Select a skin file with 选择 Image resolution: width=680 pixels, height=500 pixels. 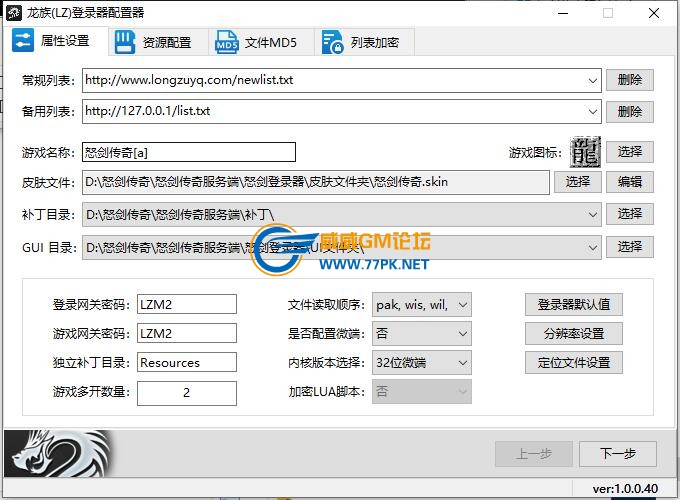pyautogui.click(x=578, y=182)
